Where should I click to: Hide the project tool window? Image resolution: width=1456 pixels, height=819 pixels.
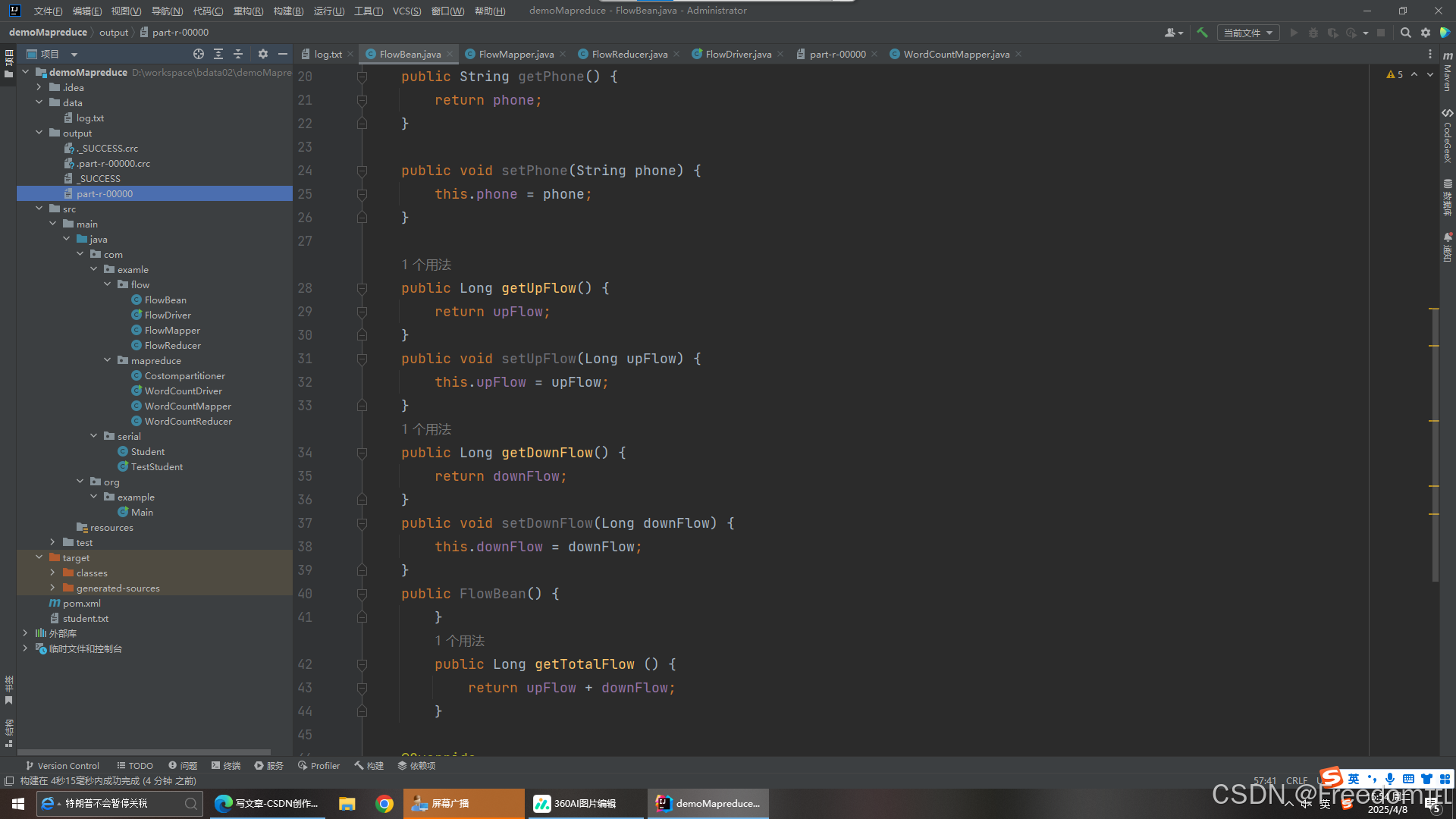(x=283, y=54)
